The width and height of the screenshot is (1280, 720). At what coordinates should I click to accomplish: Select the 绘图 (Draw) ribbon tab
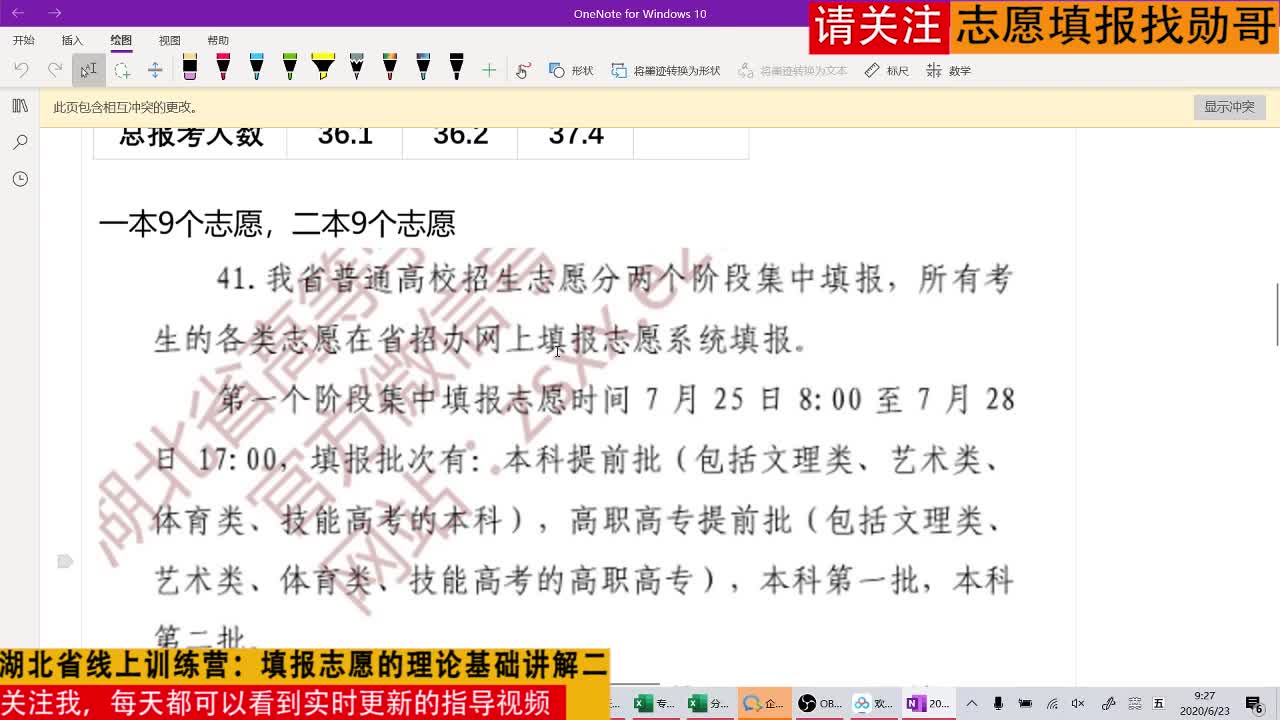(x=121, y=40)
